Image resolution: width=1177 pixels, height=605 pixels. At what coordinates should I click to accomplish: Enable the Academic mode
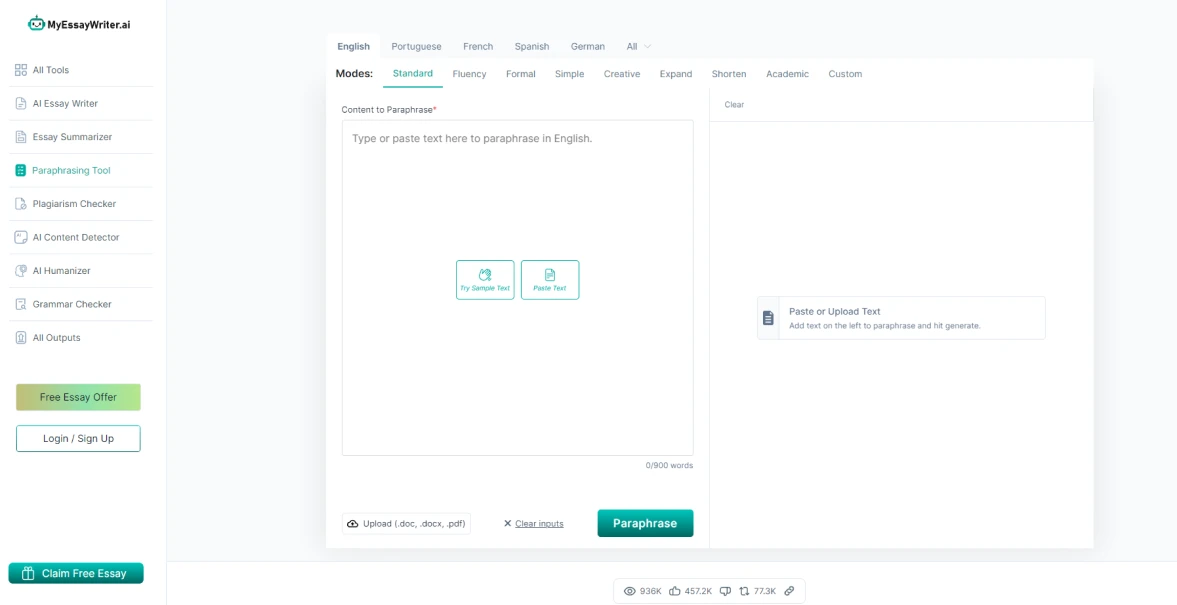coord(787,73)
